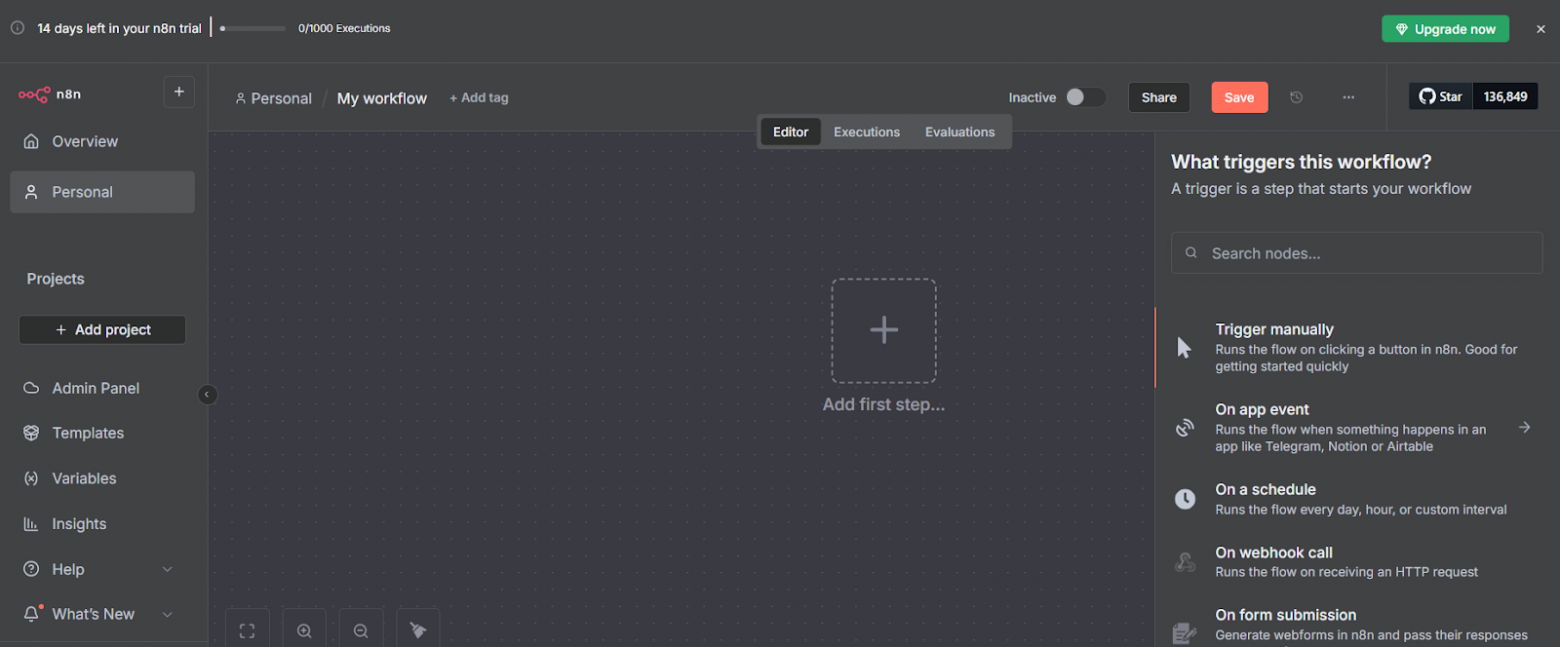Screen dimensions: 1560x647
Task: Open Overview from the sidebar
Action: pos(102,141)
